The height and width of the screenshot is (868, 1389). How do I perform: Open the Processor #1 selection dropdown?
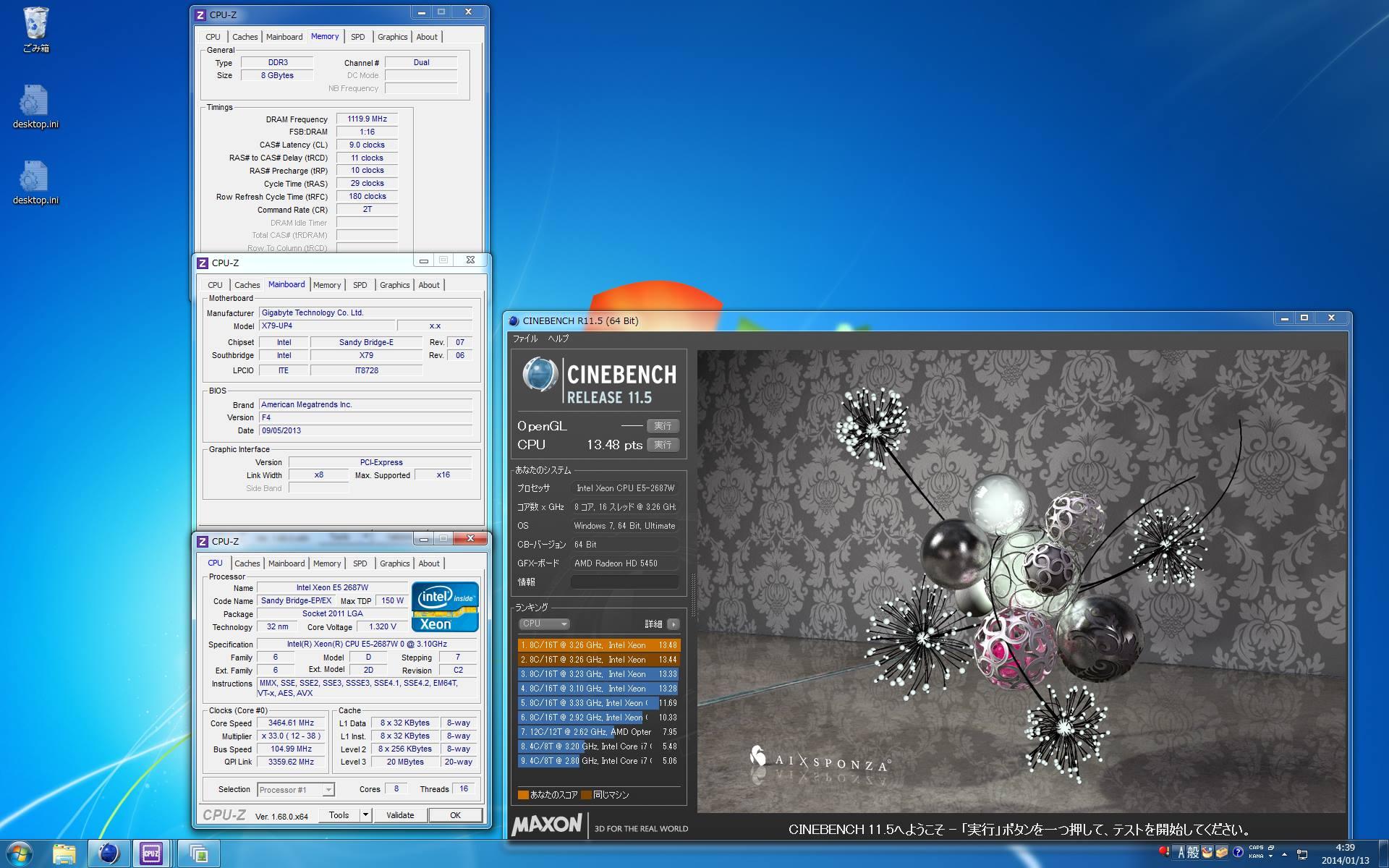[296, 789]
